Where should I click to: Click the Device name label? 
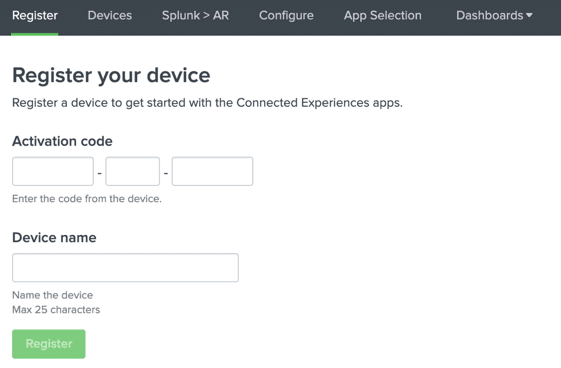[54, 237]
